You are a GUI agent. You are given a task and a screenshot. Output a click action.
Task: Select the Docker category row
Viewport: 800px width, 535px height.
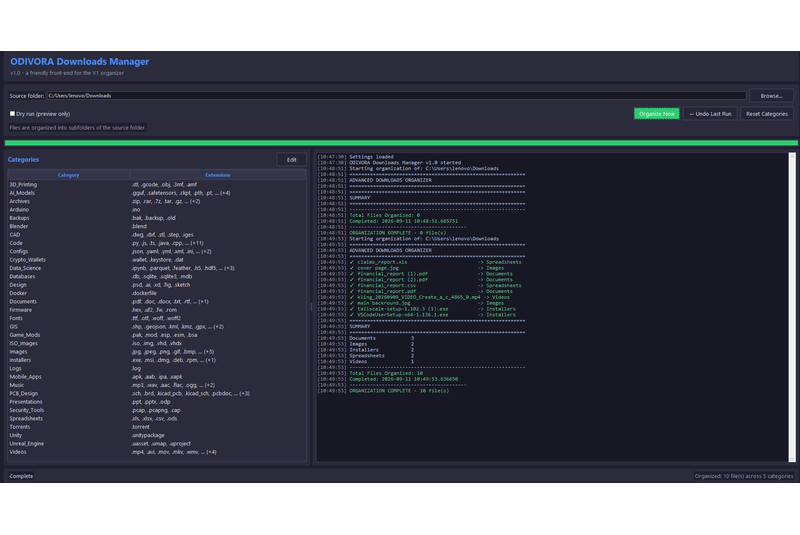[157, 293]
